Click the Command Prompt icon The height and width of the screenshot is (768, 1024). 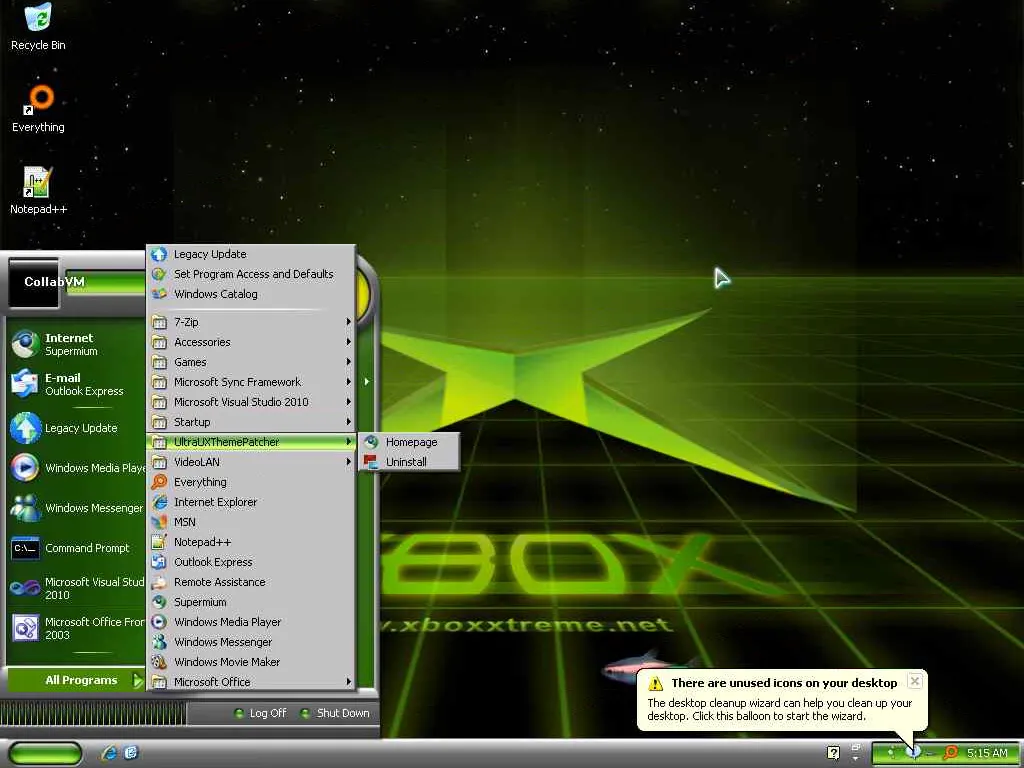(x=25, y=548)
